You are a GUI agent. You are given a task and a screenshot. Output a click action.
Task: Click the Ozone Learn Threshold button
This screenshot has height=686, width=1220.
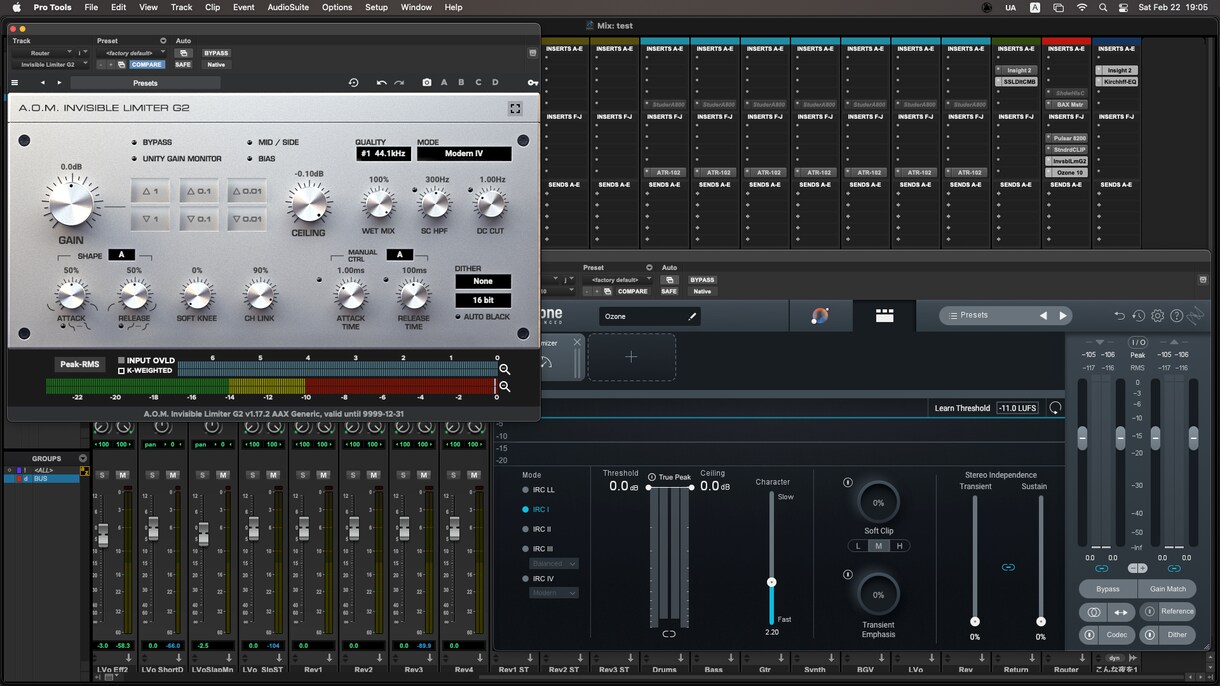[962, 408]
